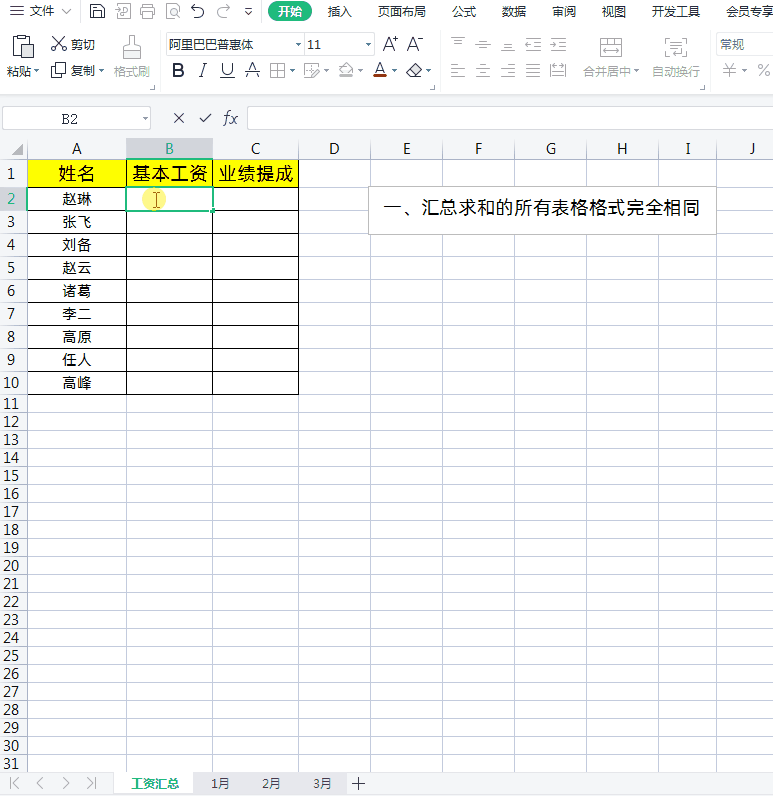This screenshot has height=796, width=773.
Task: Switch to the 插入 ribbon tab
Action: (340, 11)
